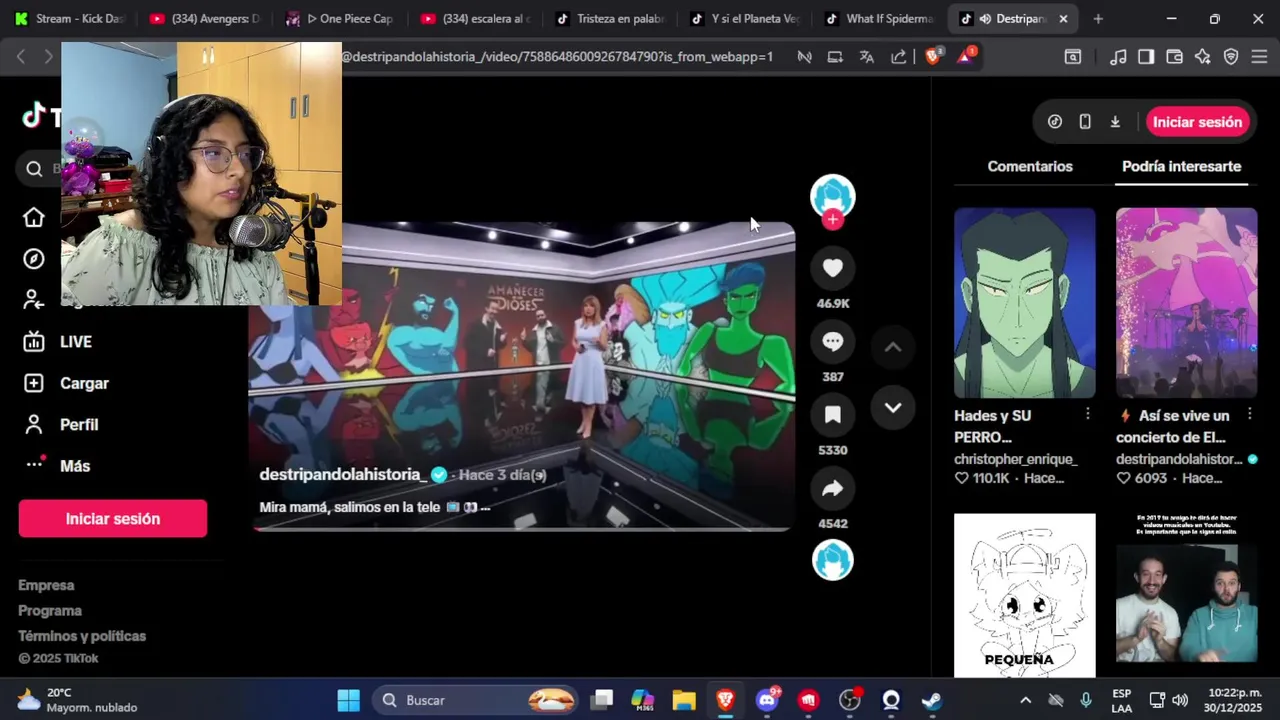
Task: Click Brave Shields lion icon in address bar
Action: click(x=933, y=57)
